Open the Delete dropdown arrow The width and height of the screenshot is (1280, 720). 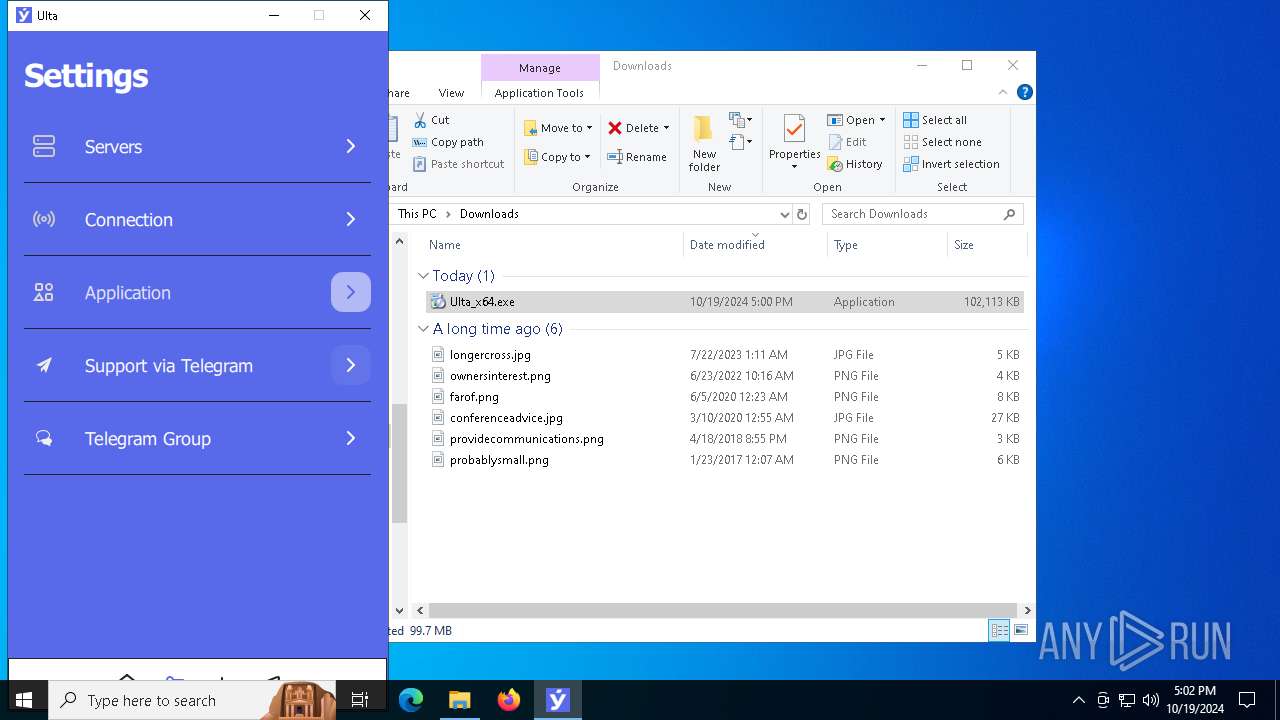(x=666, y=128)
